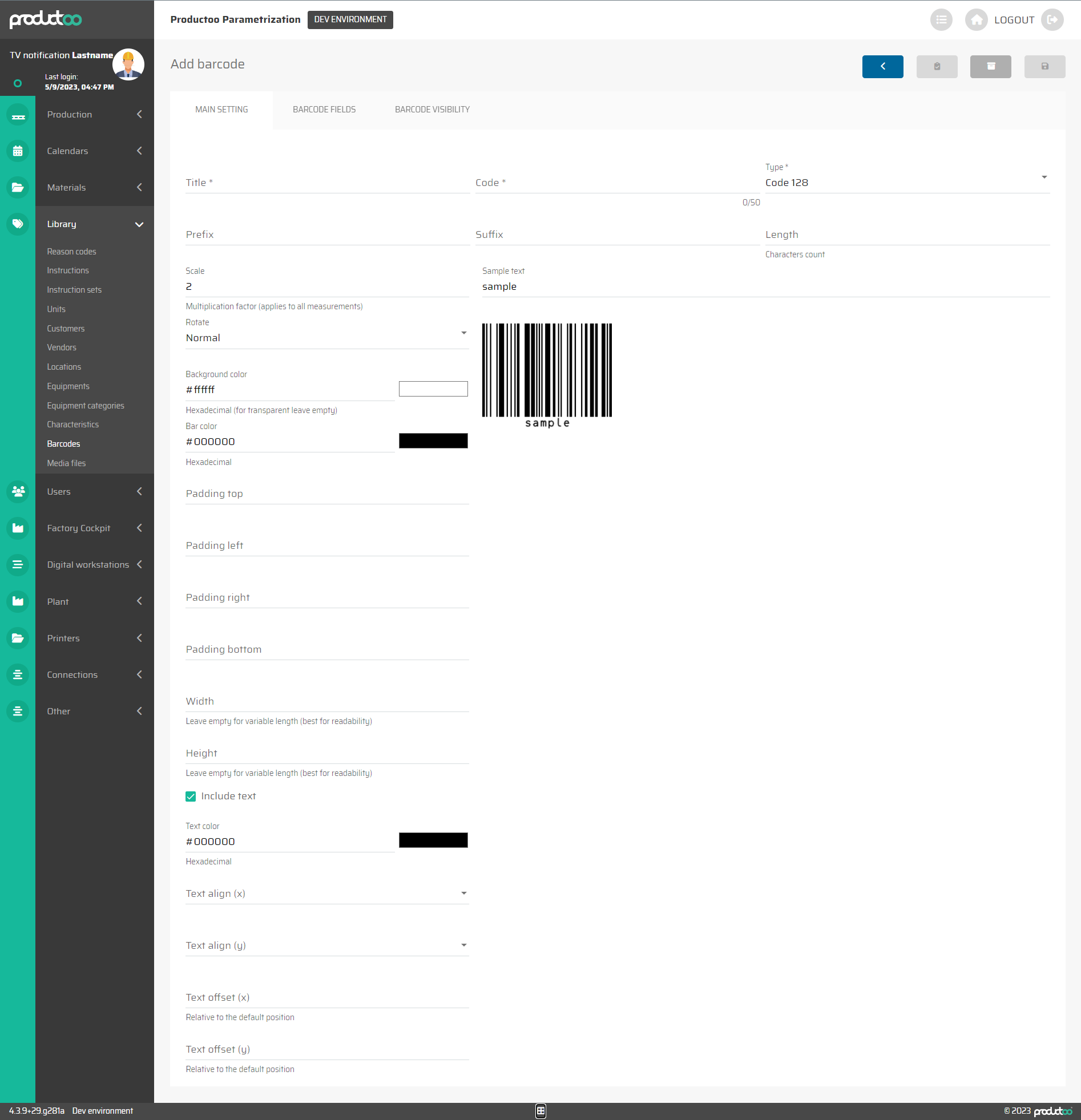Viewport: 1081px width, 1120px height.
Task: Click the archive box icon in the toolbar
Action: click(991, 66)
